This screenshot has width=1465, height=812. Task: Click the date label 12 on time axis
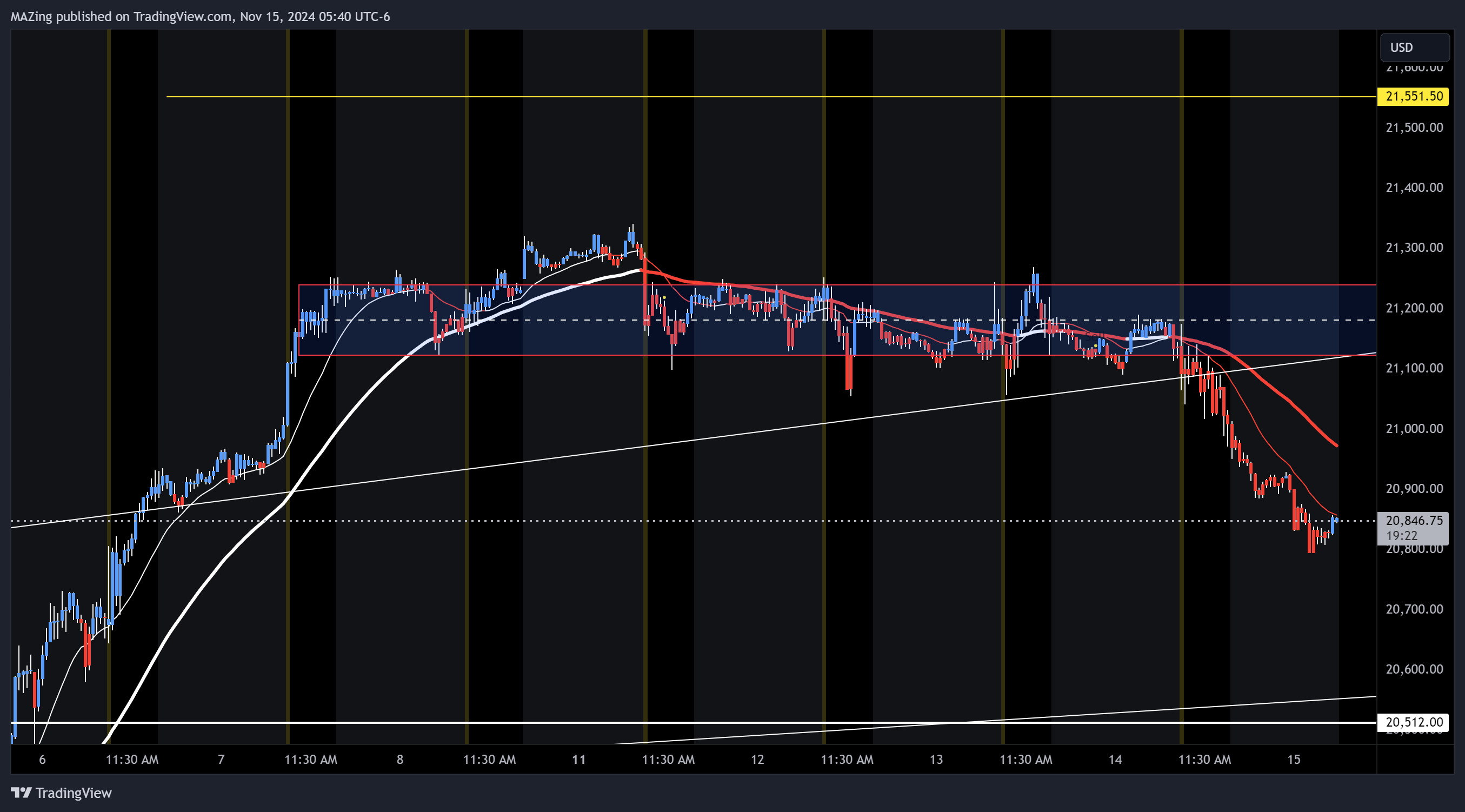tap(757, 759)
